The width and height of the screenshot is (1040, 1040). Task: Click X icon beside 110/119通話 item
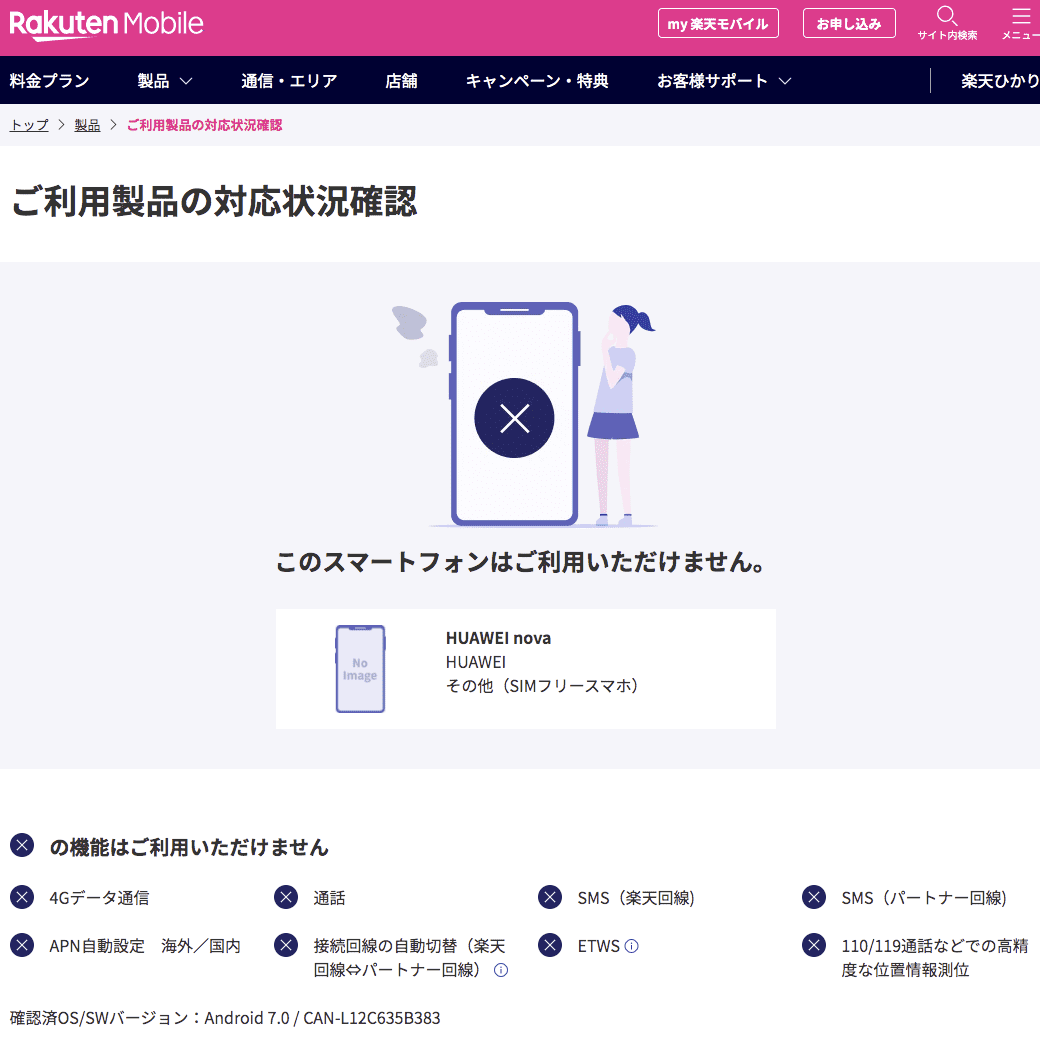click(814, 944)
